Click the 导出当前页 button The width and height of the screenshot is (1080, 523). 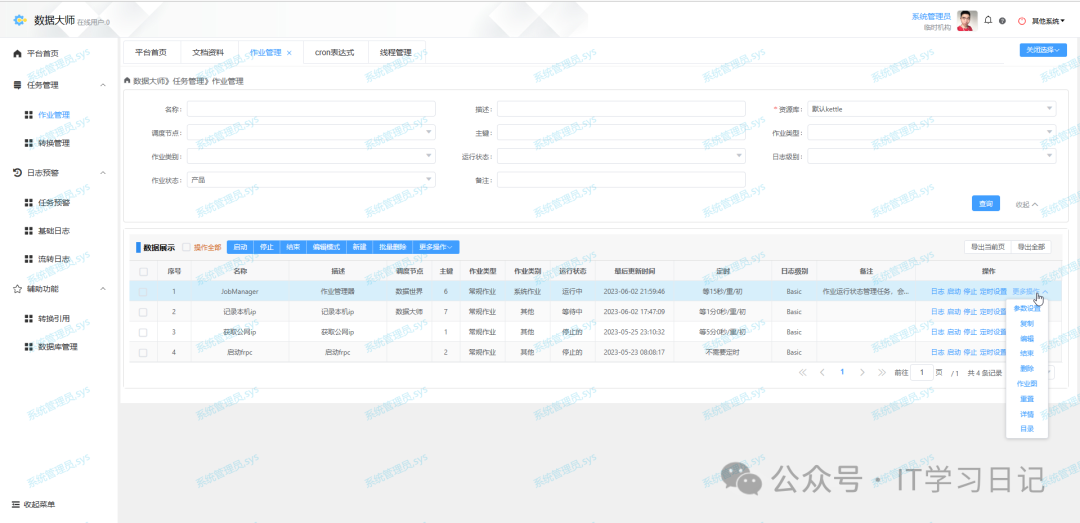[988, 247]
